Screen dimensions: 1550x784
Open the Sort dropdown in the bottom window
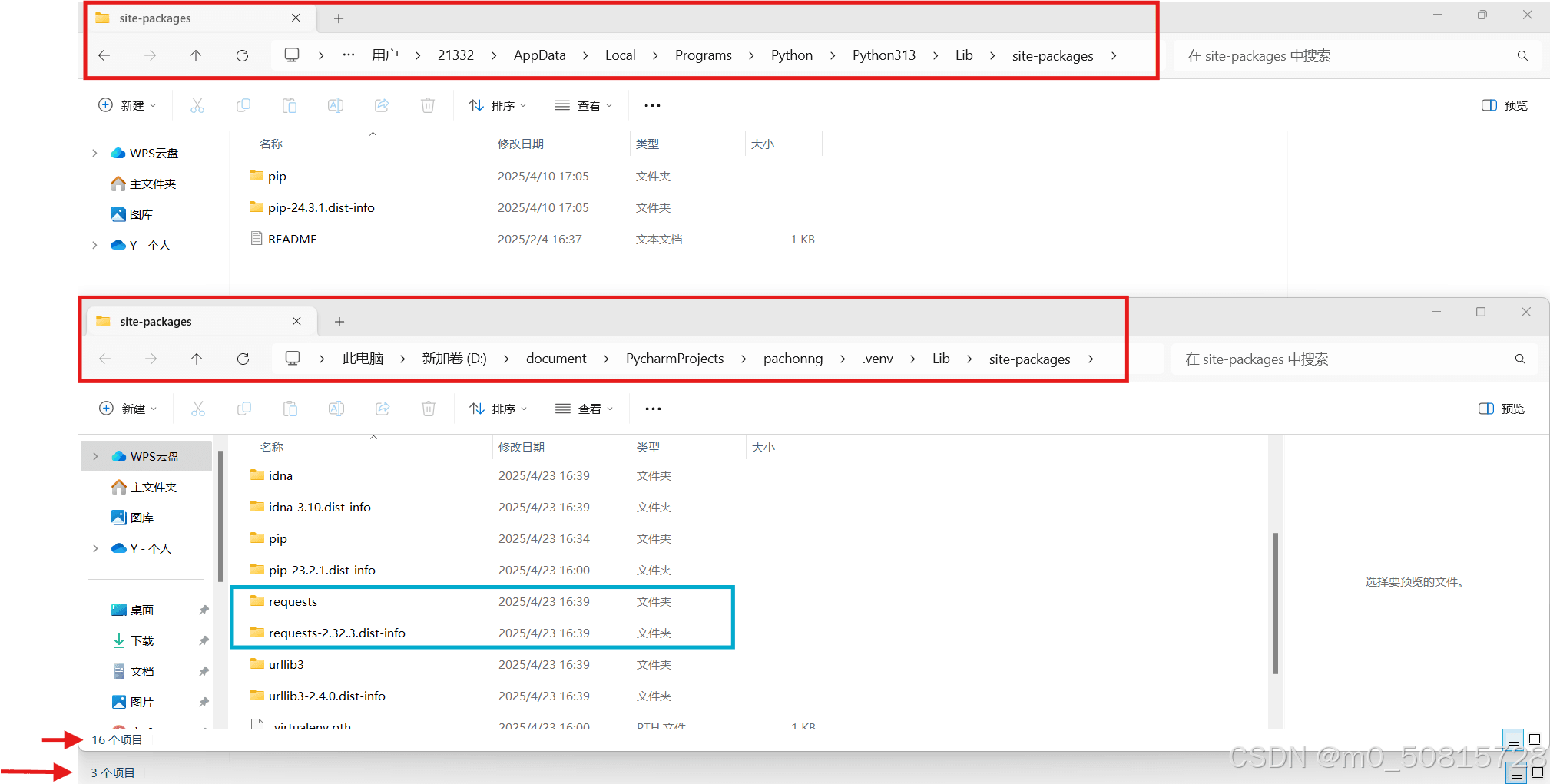click(498, 409)
